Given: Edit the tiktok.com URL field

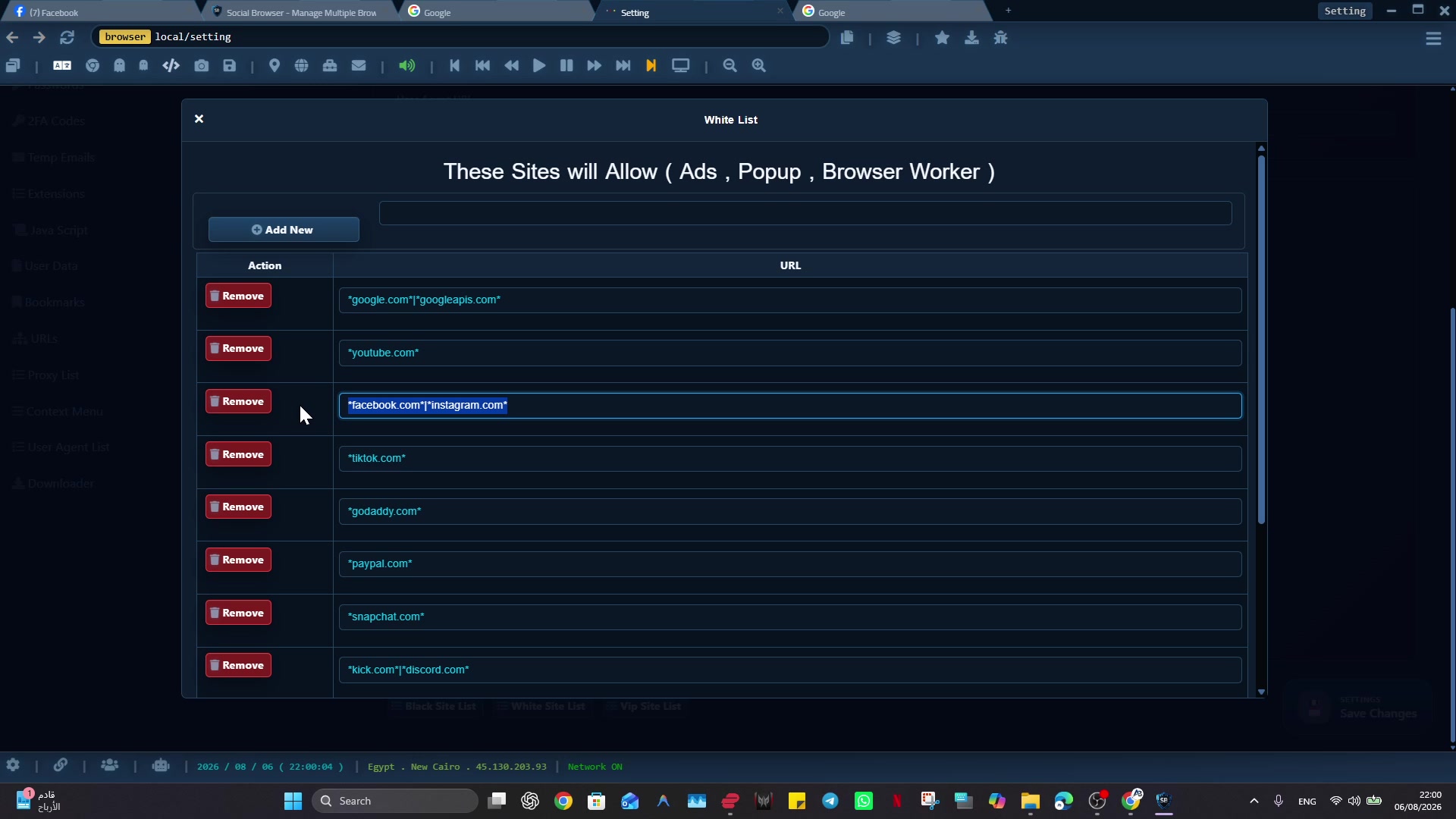Looking at the screenshot, I should 790,459.
